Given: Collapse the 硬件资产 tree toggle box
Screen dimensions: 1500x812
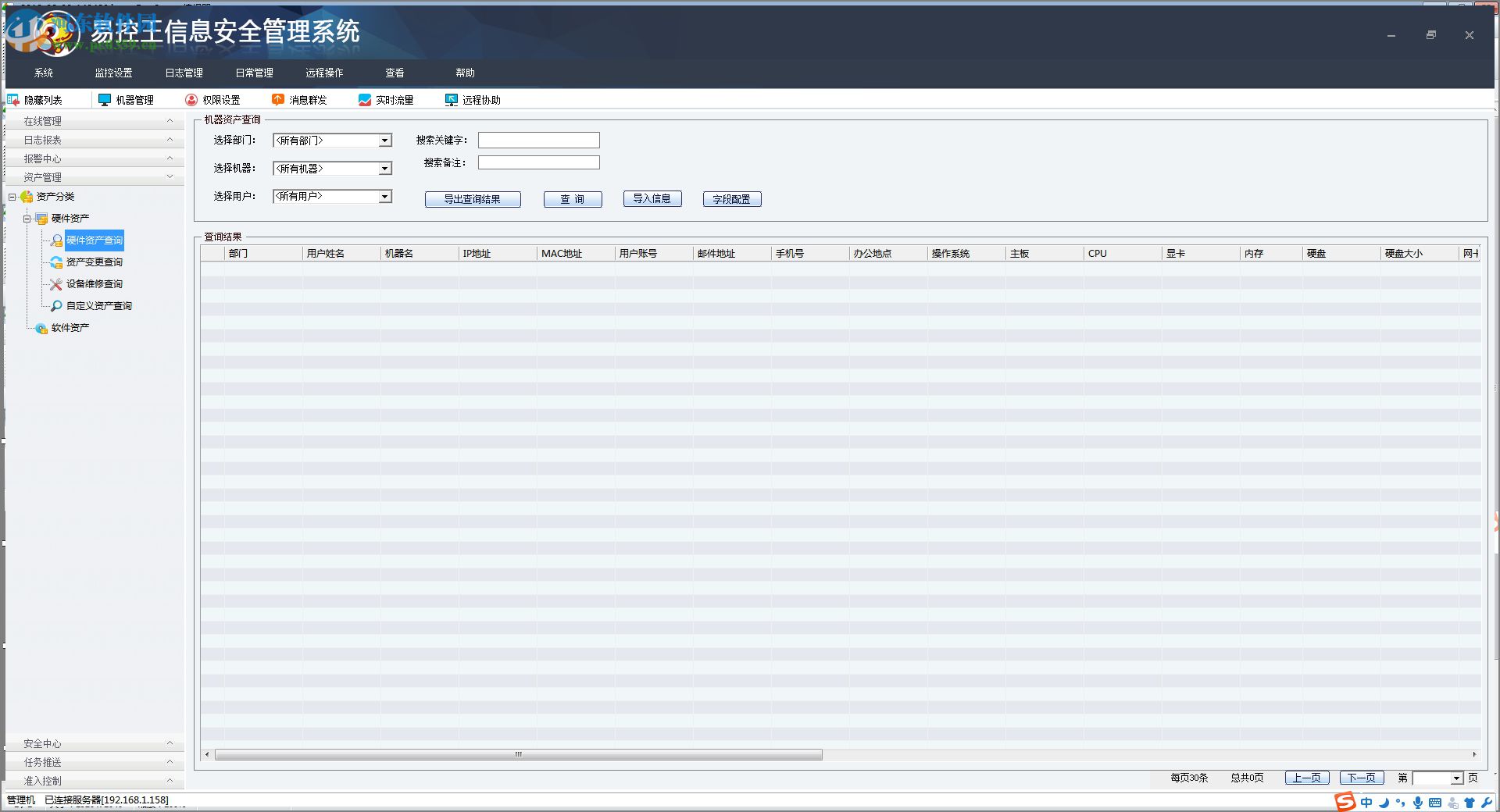Looking at the screenshot, I should [27, 219].
